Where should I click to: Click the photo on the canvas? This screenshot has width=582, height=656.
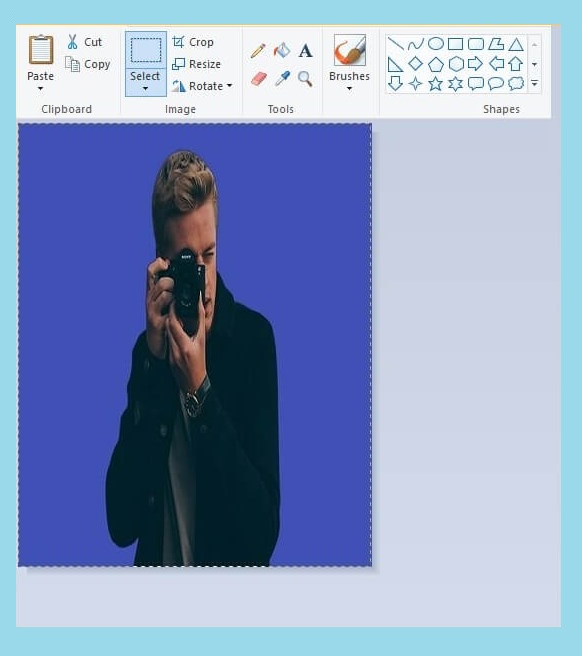point(195,345)
